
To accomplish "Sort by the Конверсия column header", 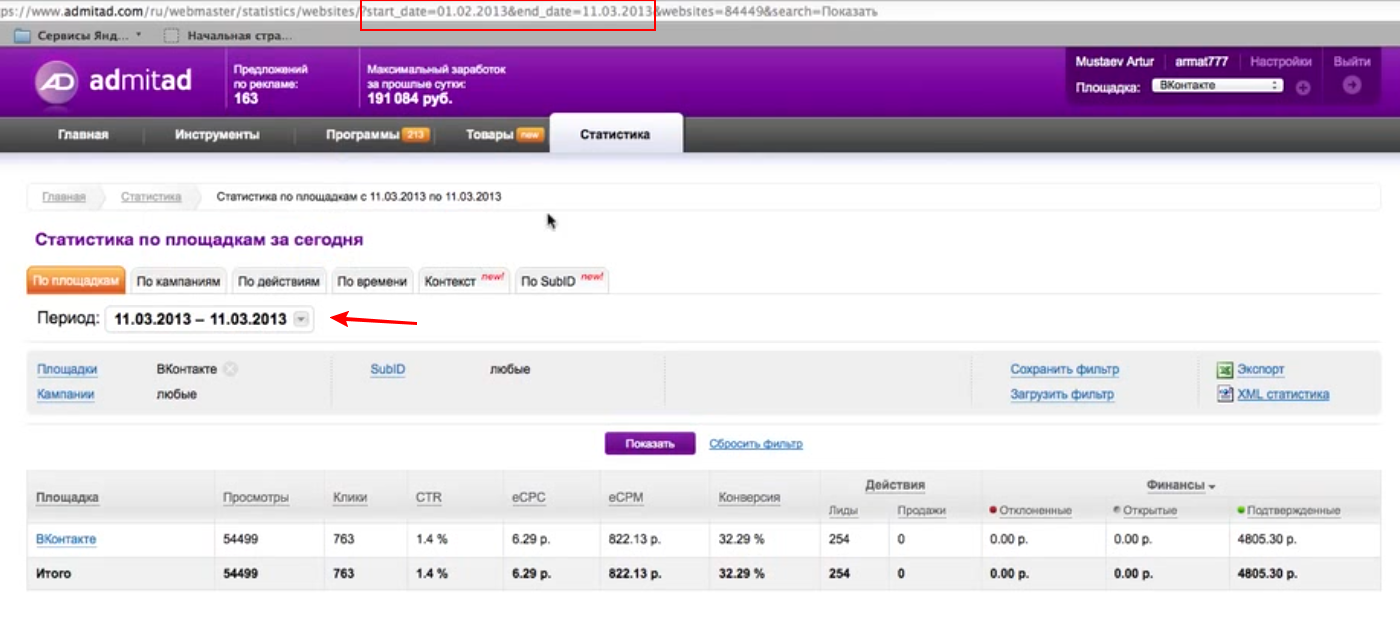I will point(749,498).
